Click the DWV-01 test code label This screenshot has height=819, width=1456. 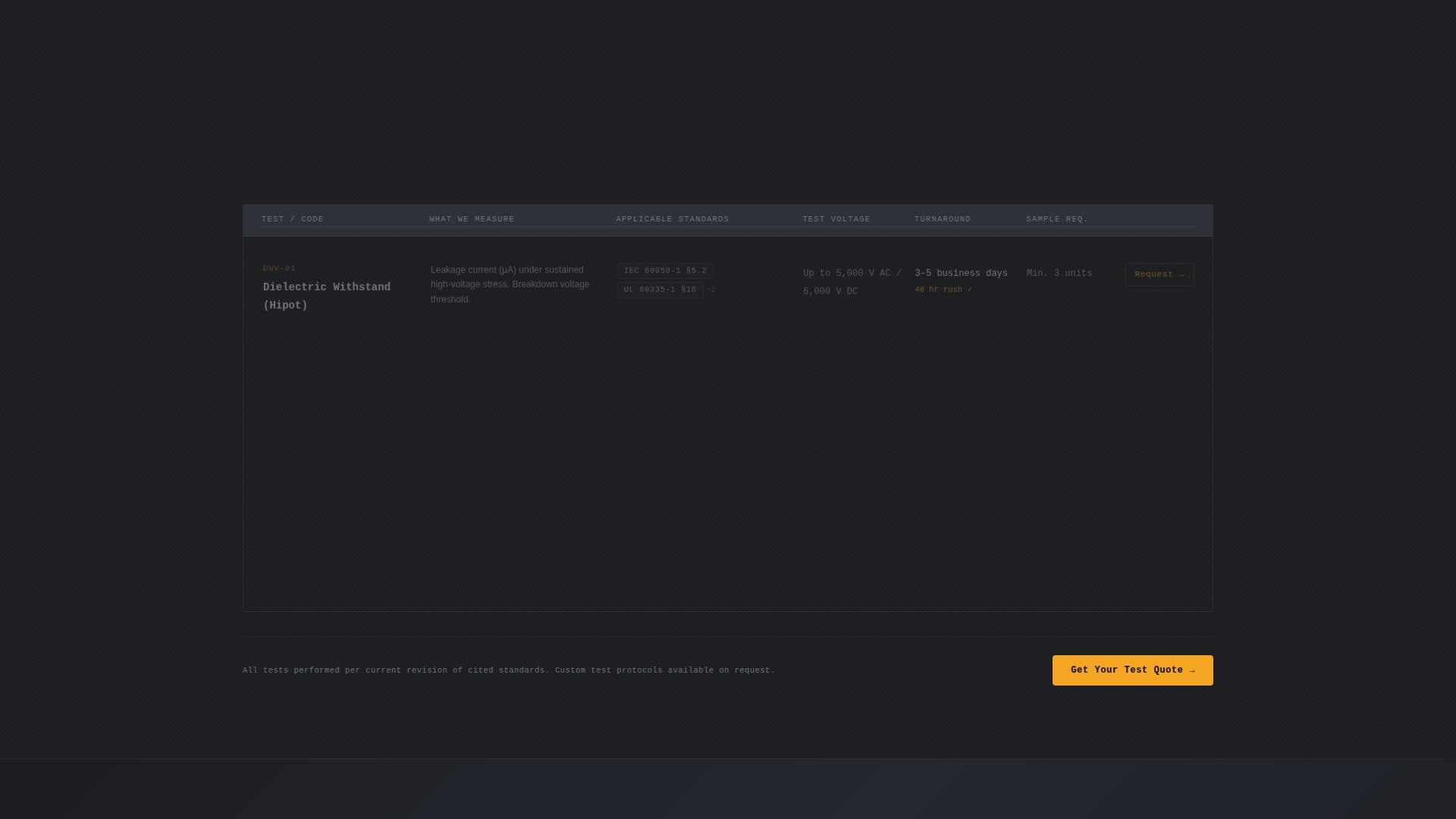pos(279,268)
